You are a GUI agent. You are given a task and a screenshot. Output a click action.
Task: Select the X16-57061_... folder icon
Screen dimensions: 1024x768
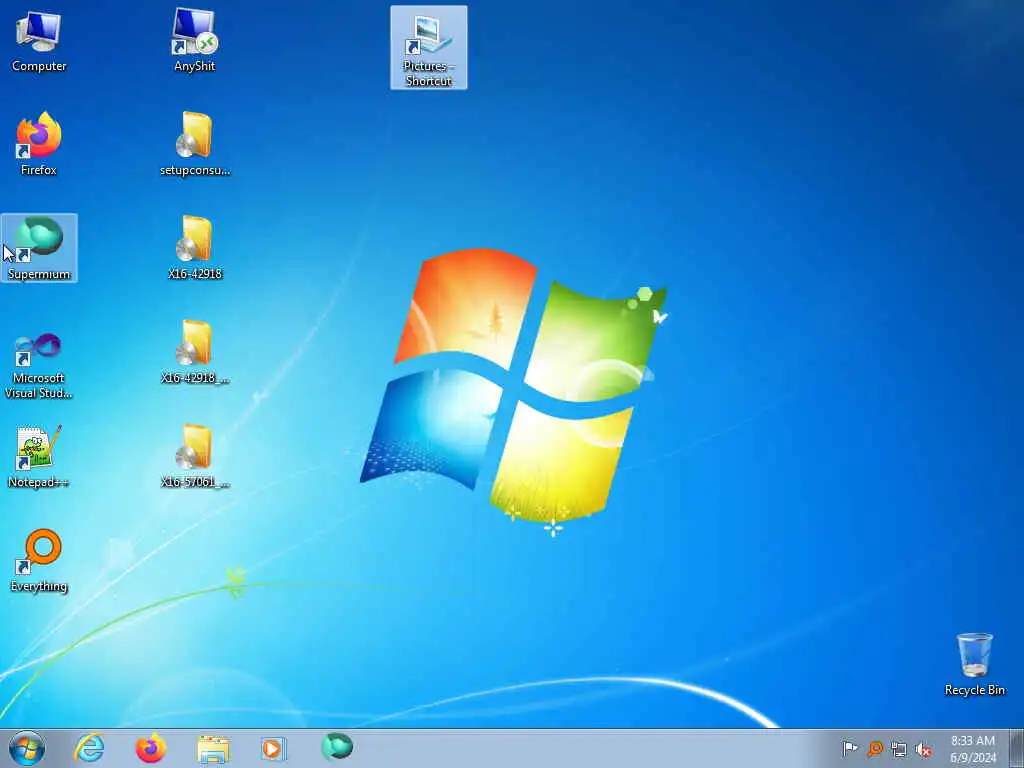click(195, 457)
